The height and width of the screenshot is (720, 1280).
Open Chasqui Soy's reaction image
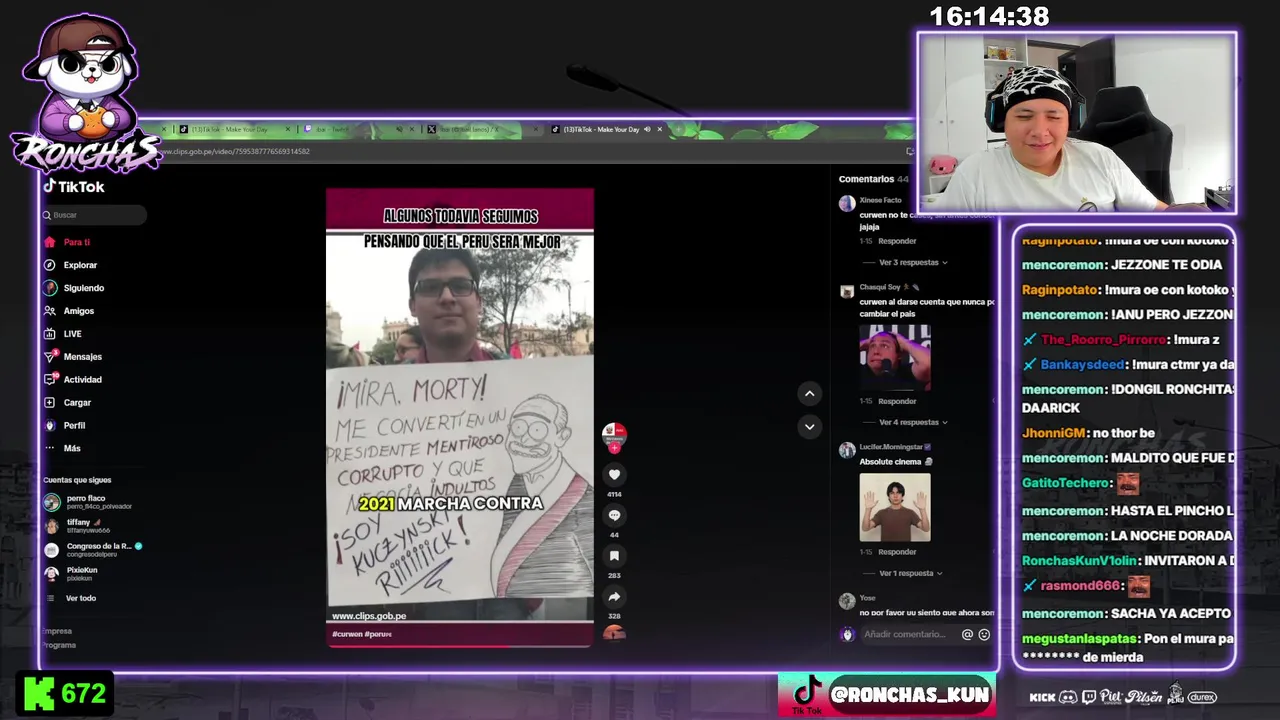point(895,358)
